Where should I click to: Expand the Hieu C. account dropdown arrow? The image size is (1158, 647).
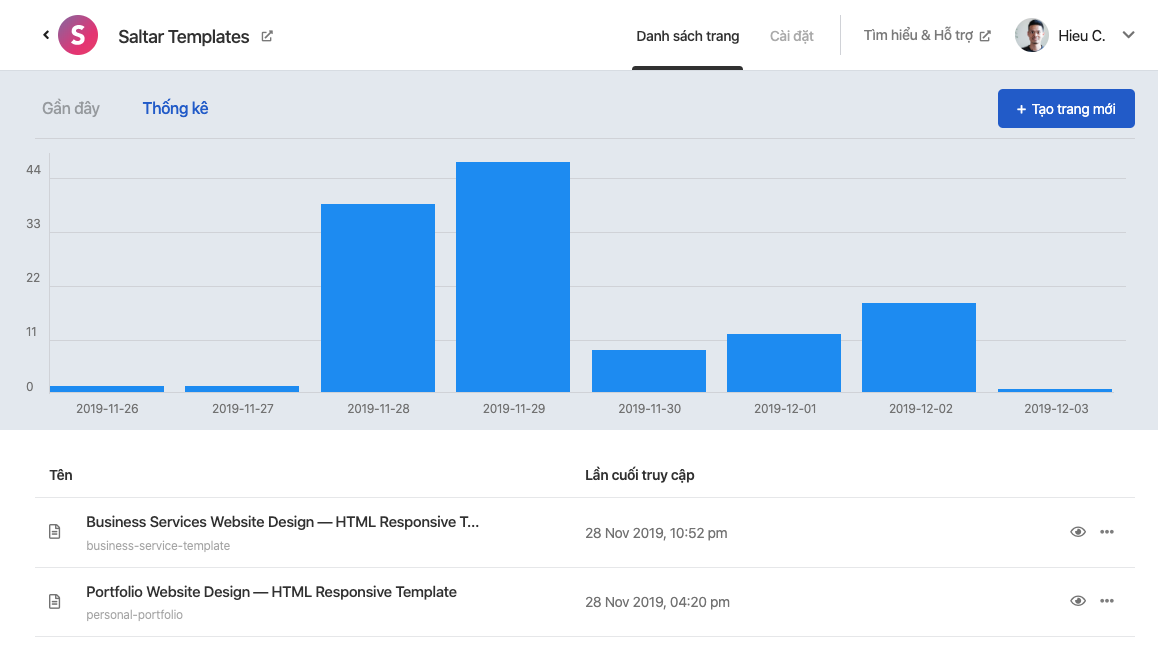(x=1128, y=35)
